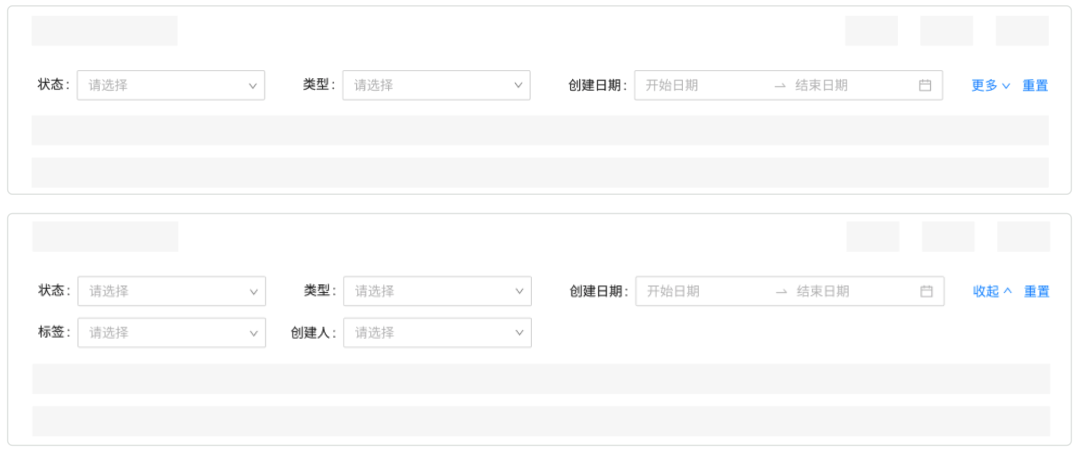Viewport: 1080px width, 453px height.
Task: Click chevron arrow of bottom 类型 select
Action: pyautogui.click(x=520, y=291)
